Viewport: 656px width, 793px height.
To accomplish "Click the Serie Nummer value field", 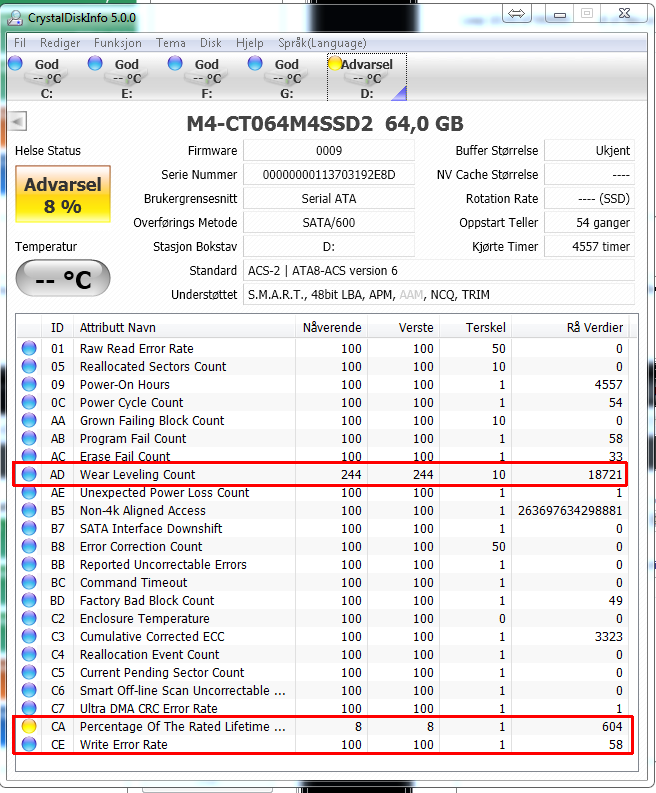I will (x=329, y=174).
